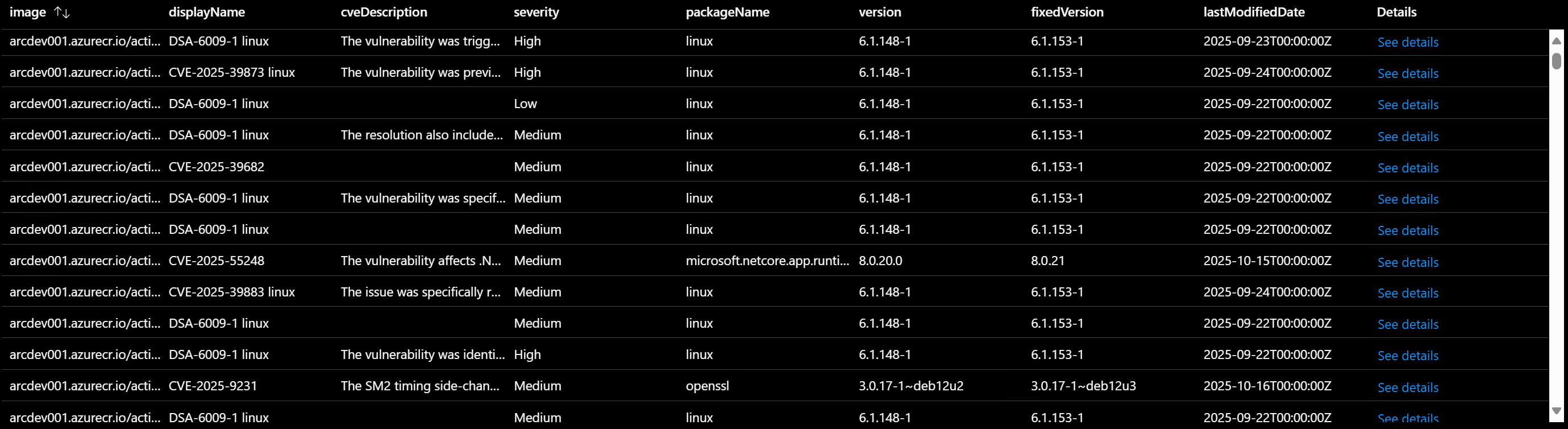
Task: Sort by the fixedVersion column header
Action: click(x=1067, y=11)
